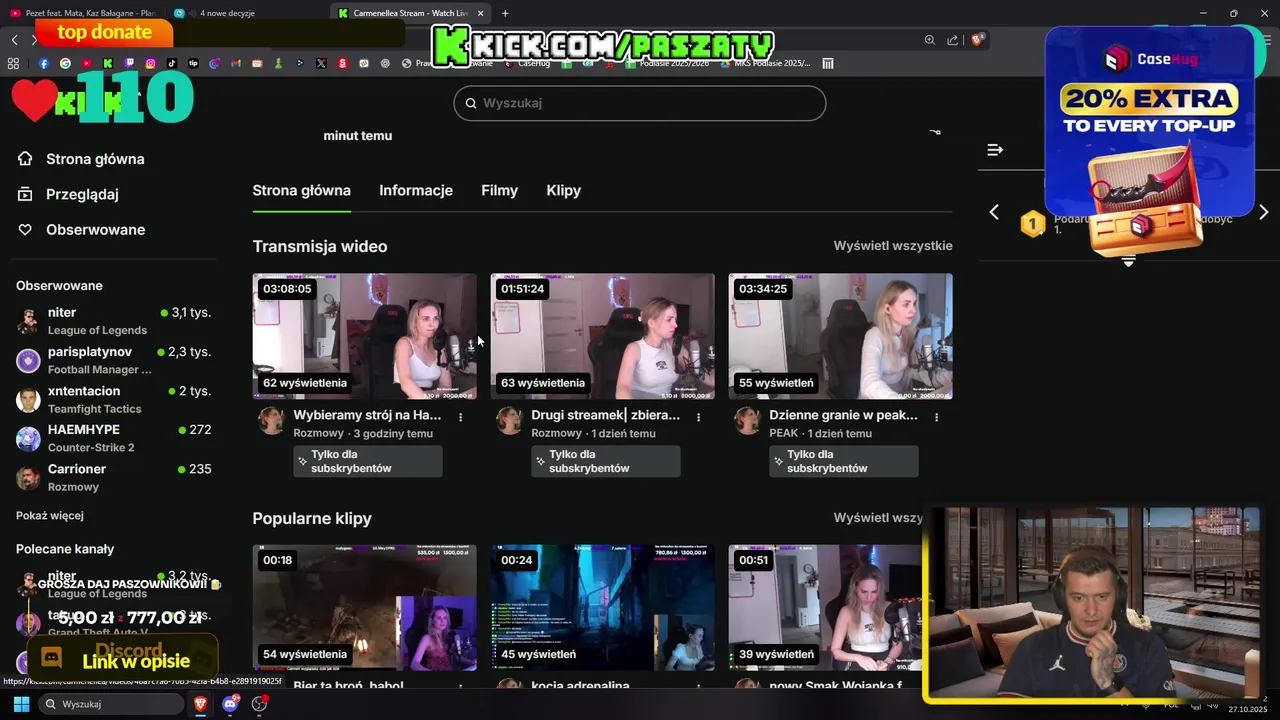This screenshot has width=1280, height=720.
Task: Open the Wybieramy strój na Ha... video title
Action: tap(367, 415)
